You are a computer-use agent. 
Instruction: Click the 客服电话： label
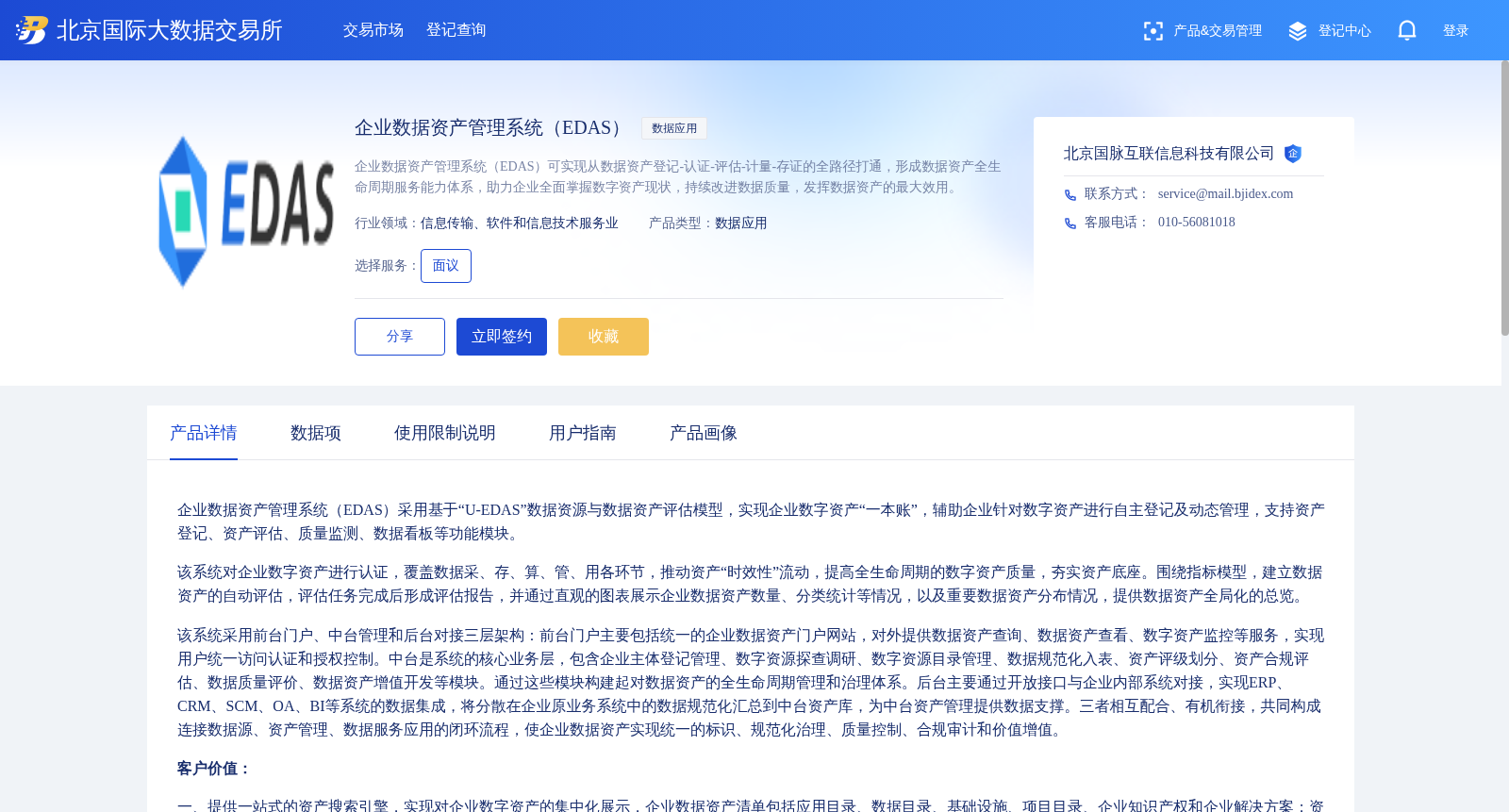coord(1118,223)
